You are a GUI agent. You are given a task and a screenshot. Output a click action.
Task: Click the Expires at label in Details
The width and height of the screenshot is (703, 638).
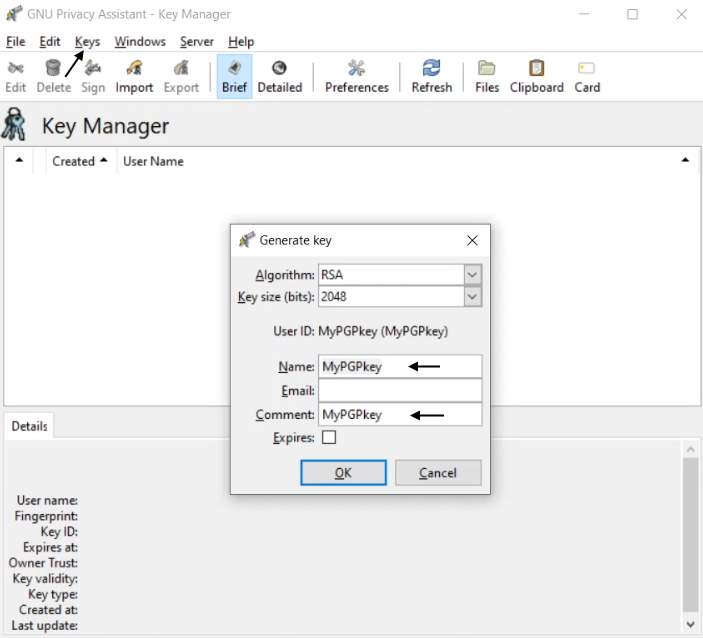50,547
